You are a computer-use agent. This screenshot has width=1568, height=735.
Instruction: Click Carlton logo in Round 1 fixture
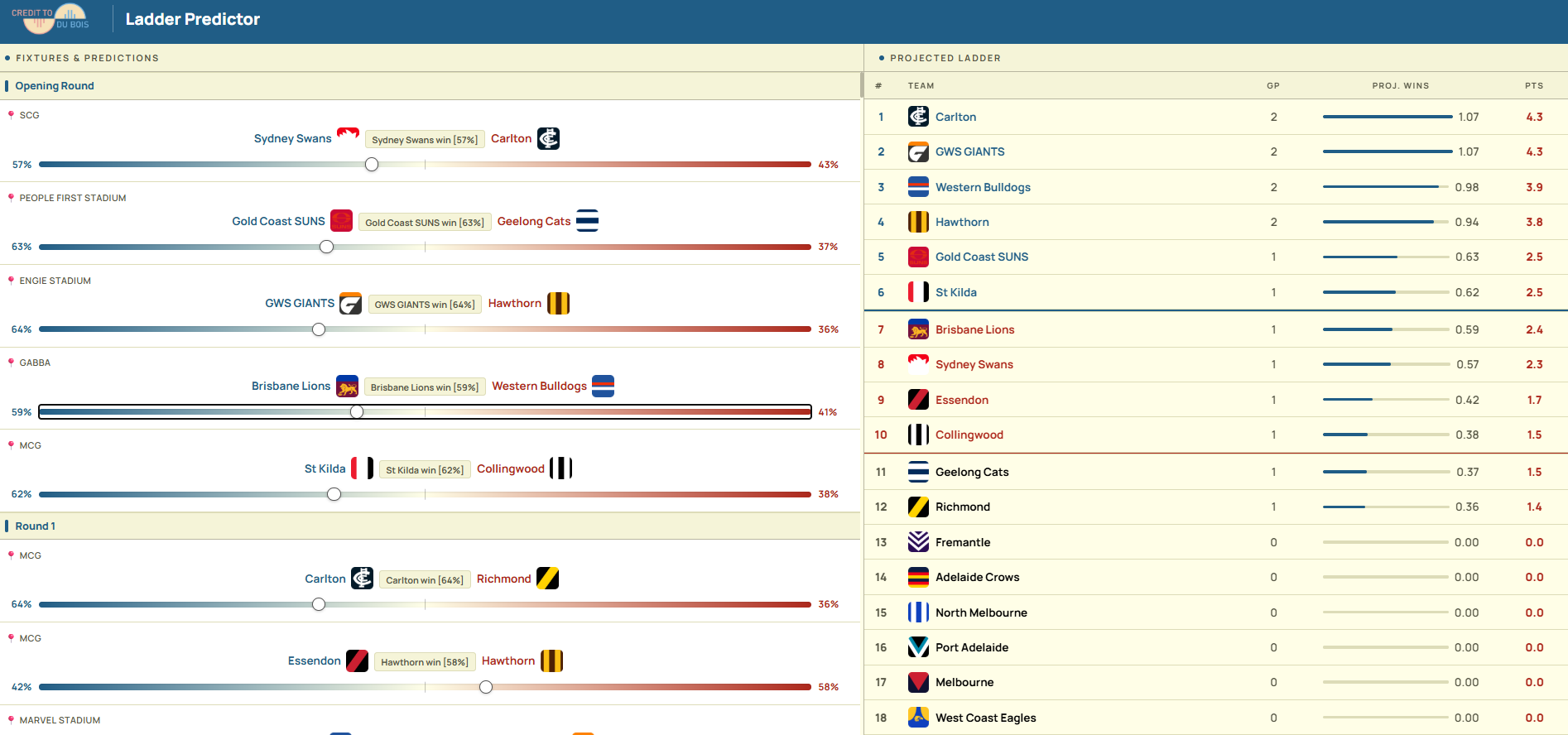362,579
